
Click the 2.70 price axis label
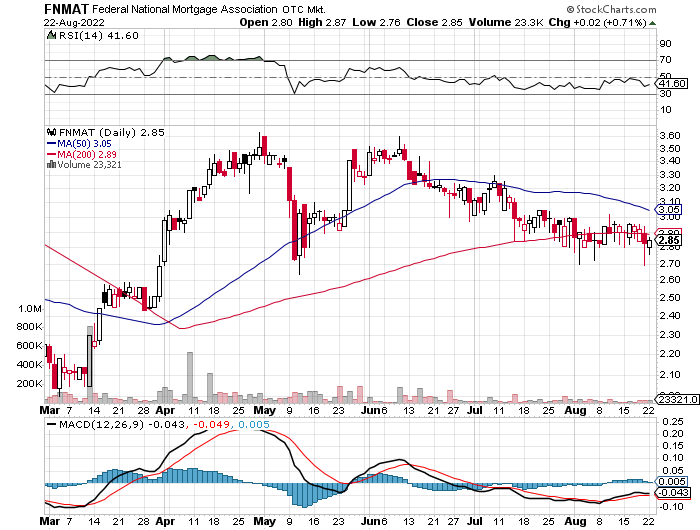pyautogui.click(x=670, y=263)
